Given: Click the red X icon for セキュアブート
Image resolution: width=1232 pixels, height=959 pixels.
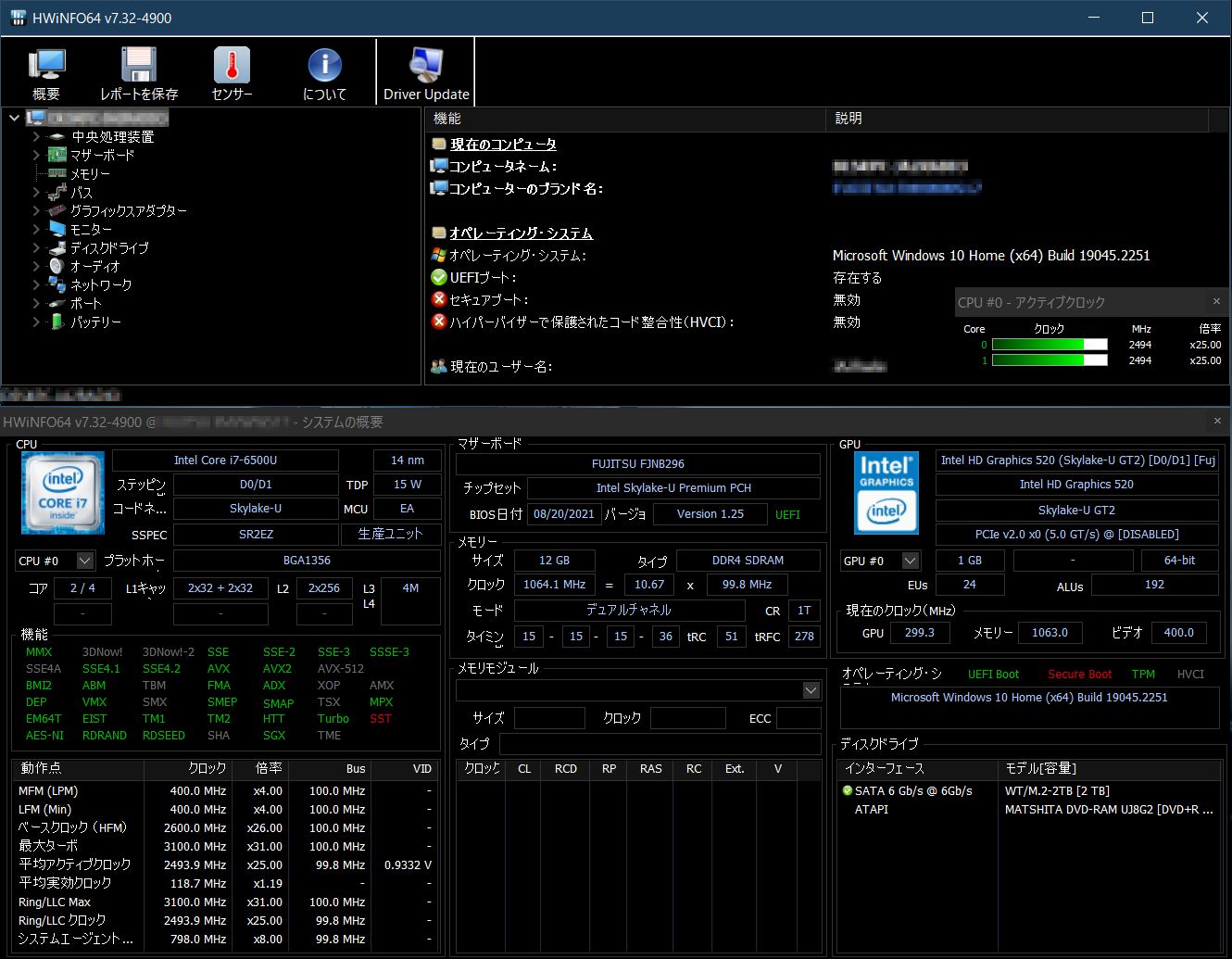Looking at the screenshot, I should (439, 299).
